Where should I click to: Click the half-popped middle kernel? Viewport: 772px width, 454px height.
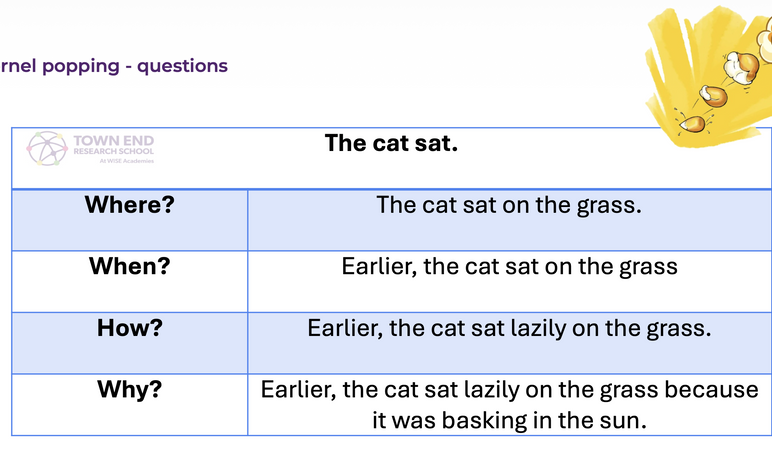[x=713, y=96]
